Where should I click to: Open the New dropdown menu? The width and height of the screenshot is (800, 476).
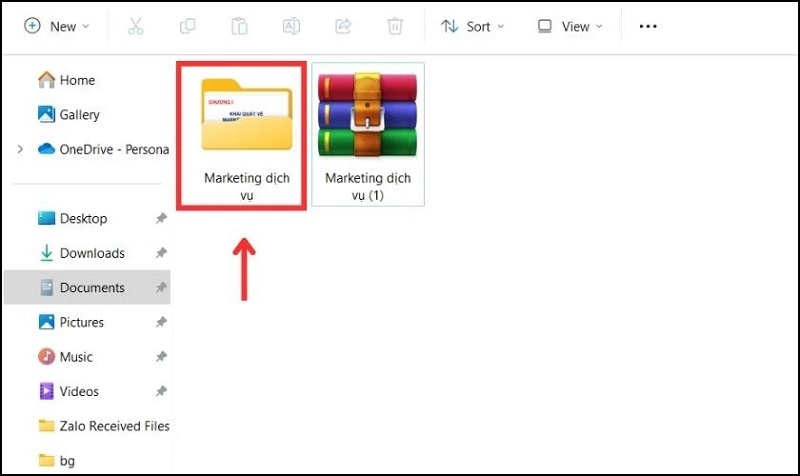tap(57, 27)
